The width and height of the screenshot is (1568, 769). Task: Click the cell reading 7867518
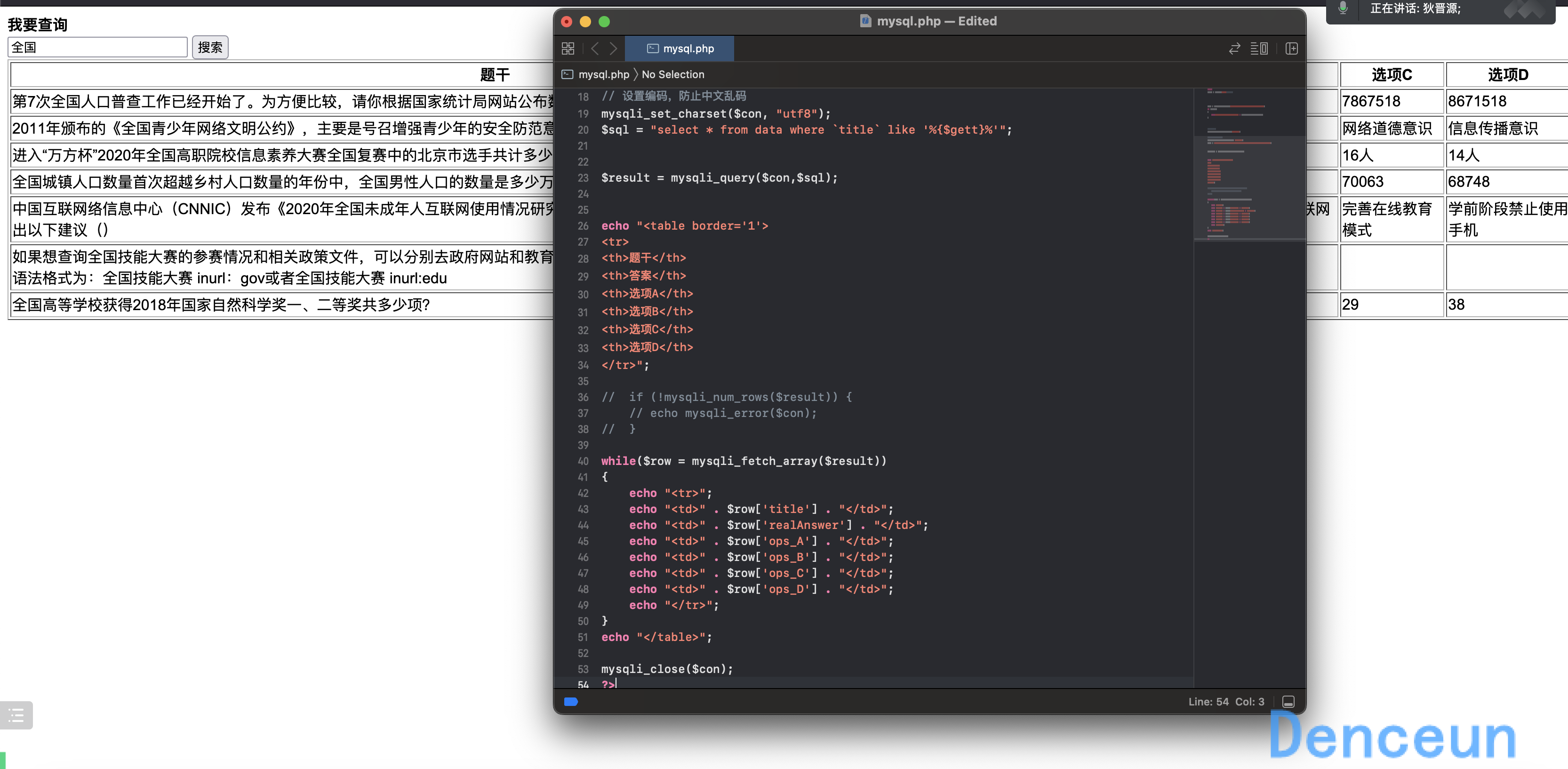(1392, 101)
